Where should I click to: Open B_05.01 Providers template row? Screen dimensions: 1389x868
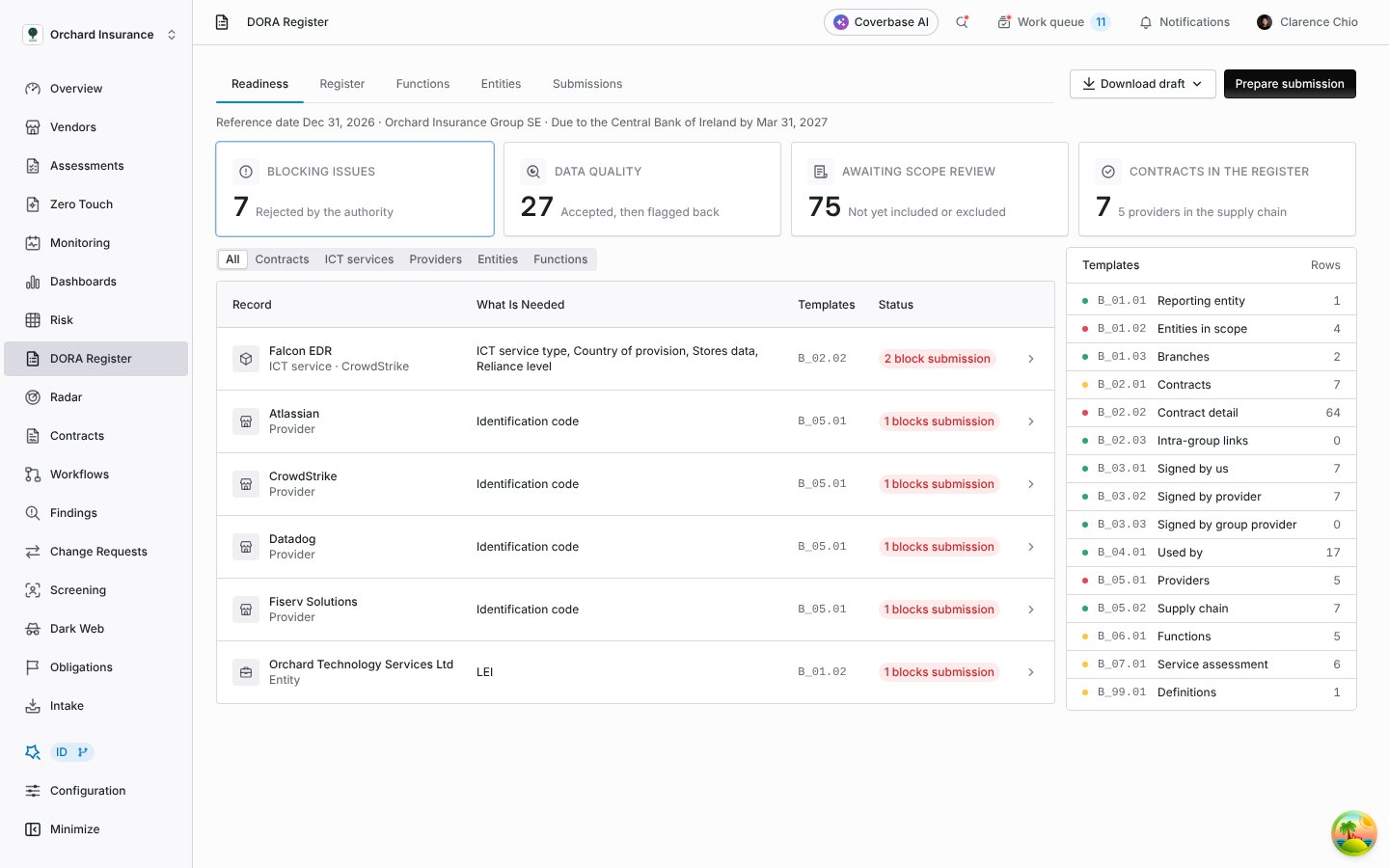coord(1212,581)
